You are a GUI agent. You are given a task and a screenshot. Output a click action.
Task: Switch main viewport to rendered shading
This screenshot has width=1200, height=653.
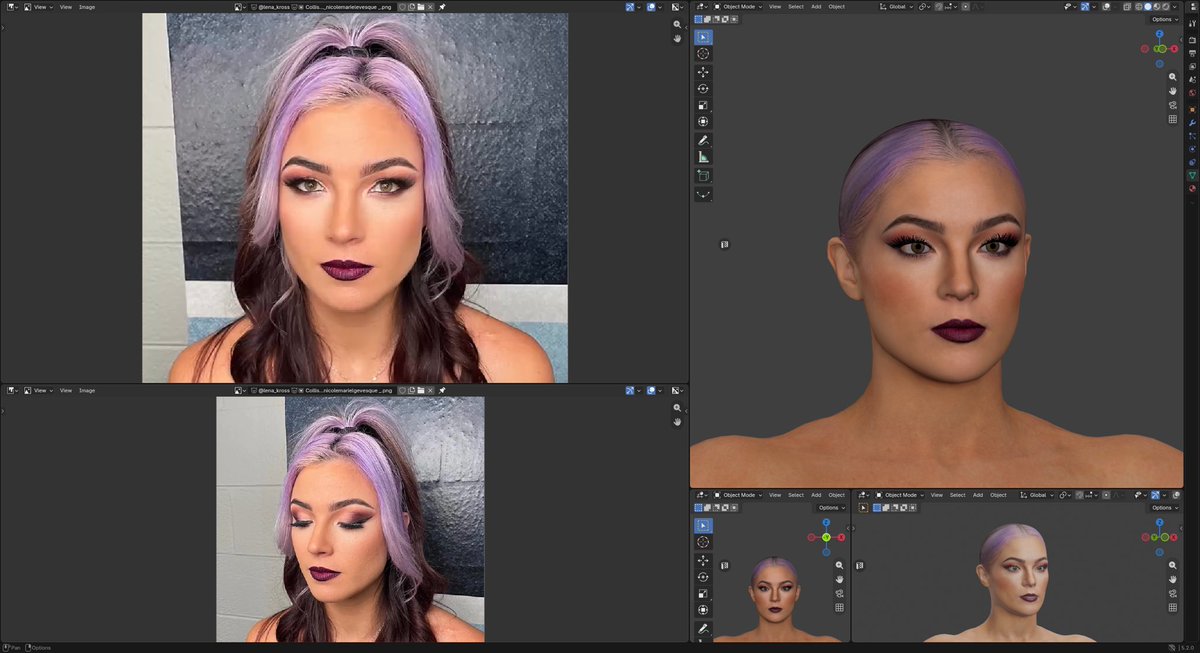point(1166,7)
